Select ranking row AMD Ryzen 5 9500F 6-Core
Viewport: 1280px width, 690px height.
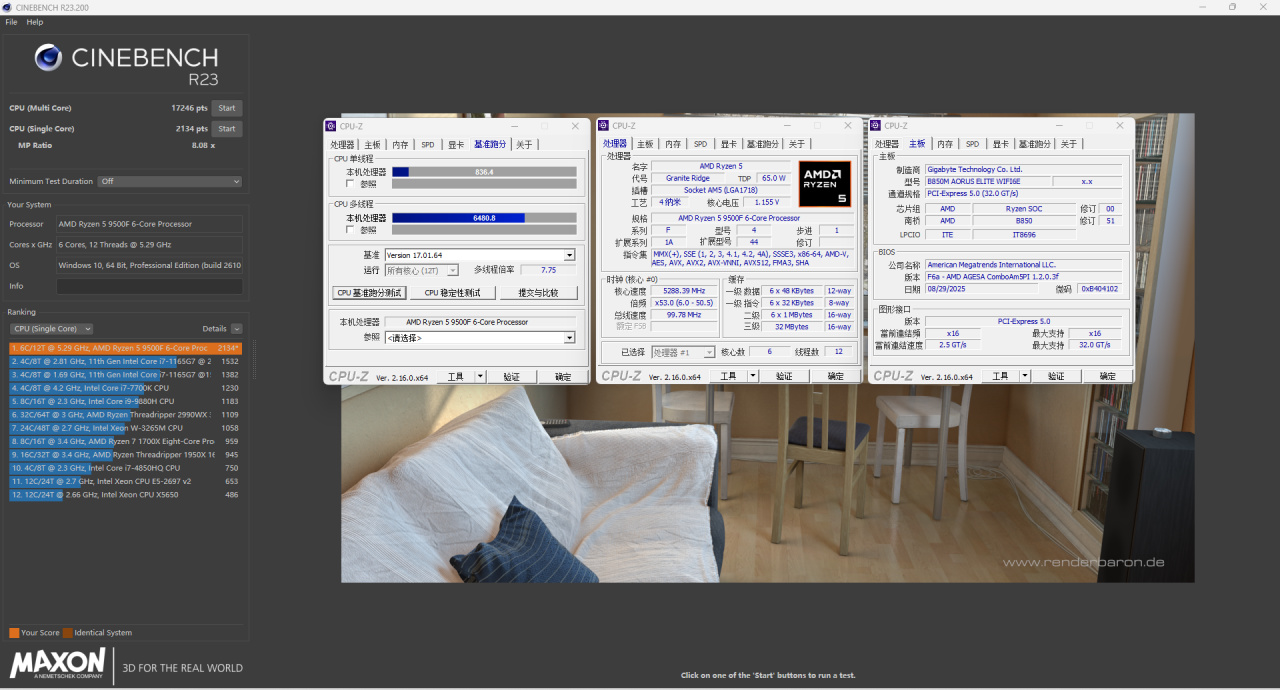[x=125, y=348]
